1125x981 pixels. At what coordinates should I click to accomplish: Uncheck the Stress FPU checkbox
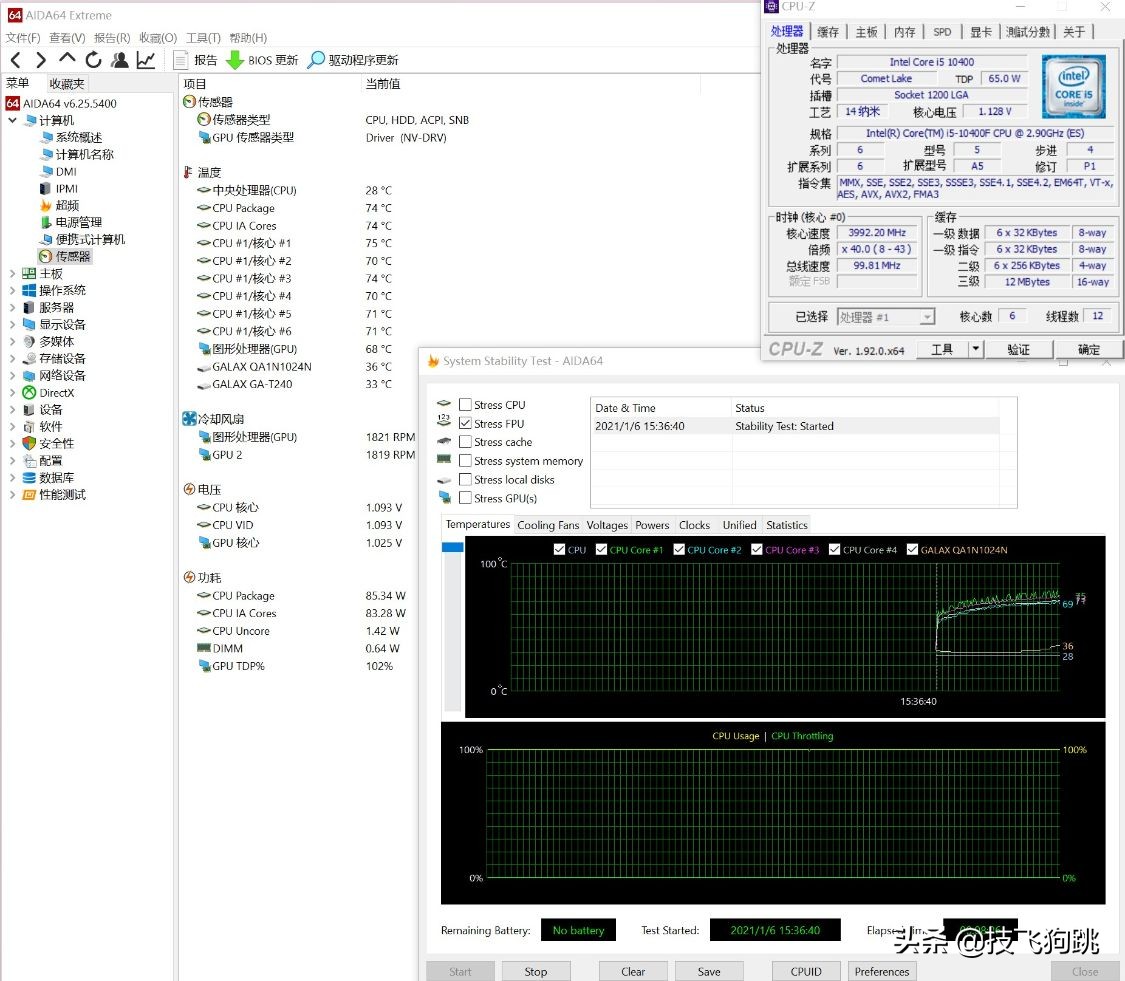[465, 424]
